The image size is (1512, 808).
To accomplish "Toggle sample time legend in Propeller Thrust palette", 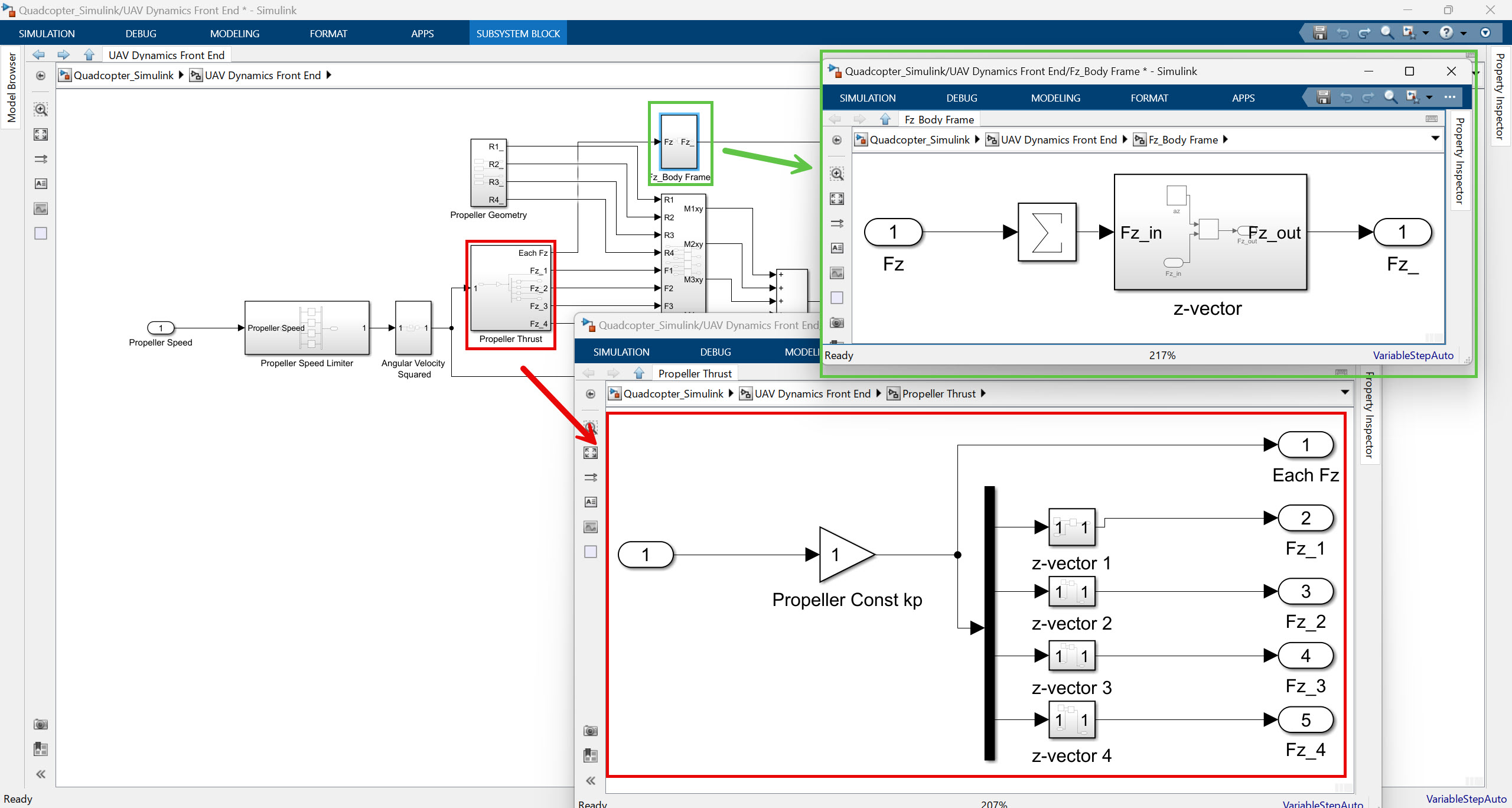I will (591, 477).
